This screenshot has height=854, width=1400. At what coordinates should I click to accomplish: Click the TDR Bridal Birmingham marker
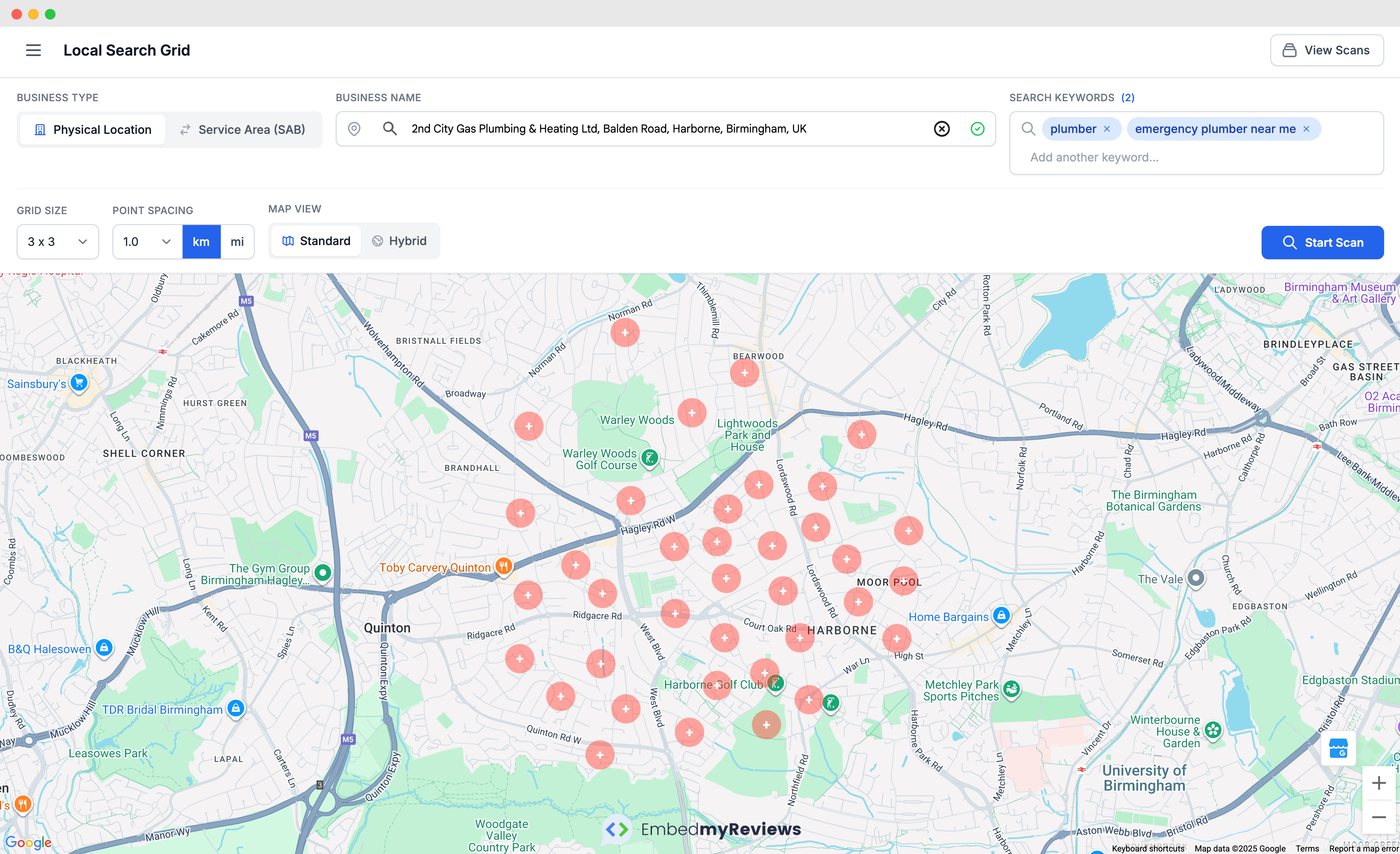[x=236, y=708]
